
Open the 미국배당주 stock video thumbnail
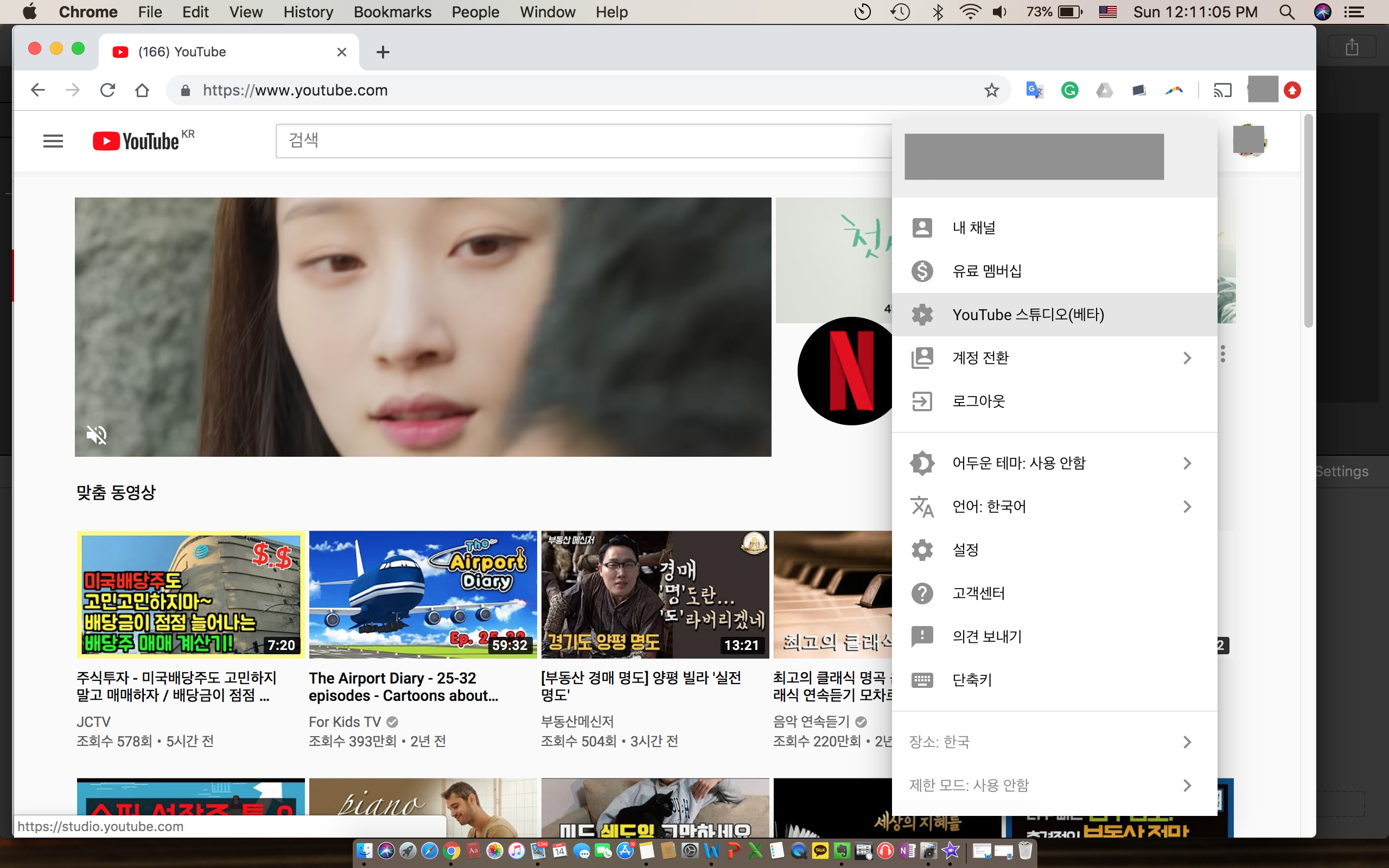point(190,595)
